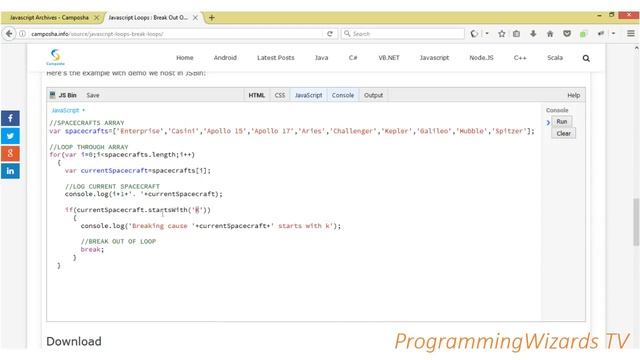Click the Run button in console
The height and width of the screenshot is (360, 640).
click(x=562, y=122)
